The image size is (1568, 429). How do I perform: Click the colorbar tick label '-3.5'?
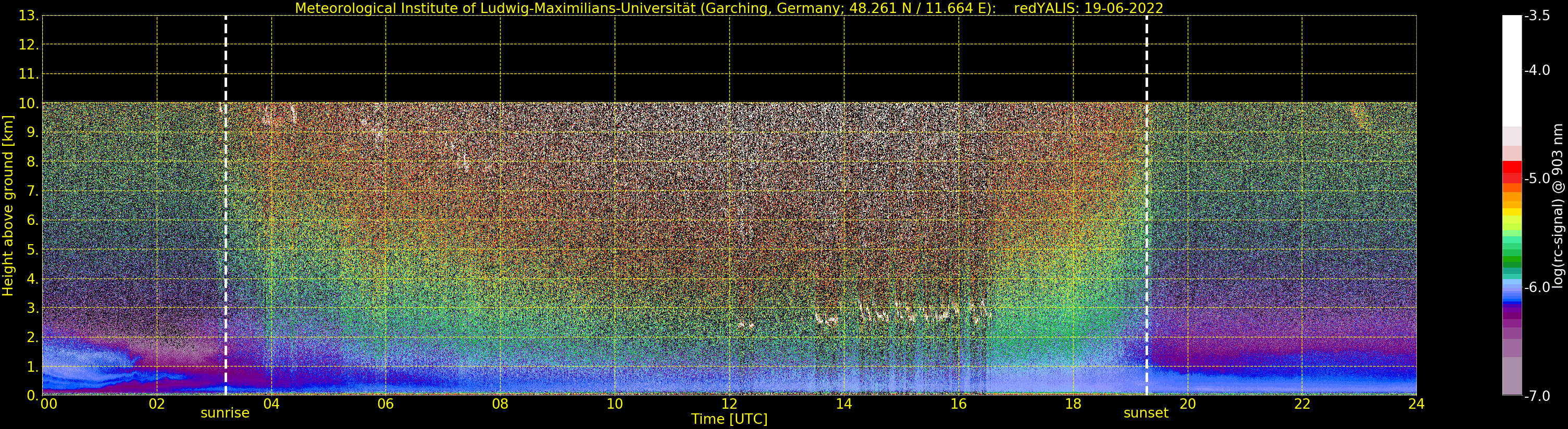coord(1537,16)
